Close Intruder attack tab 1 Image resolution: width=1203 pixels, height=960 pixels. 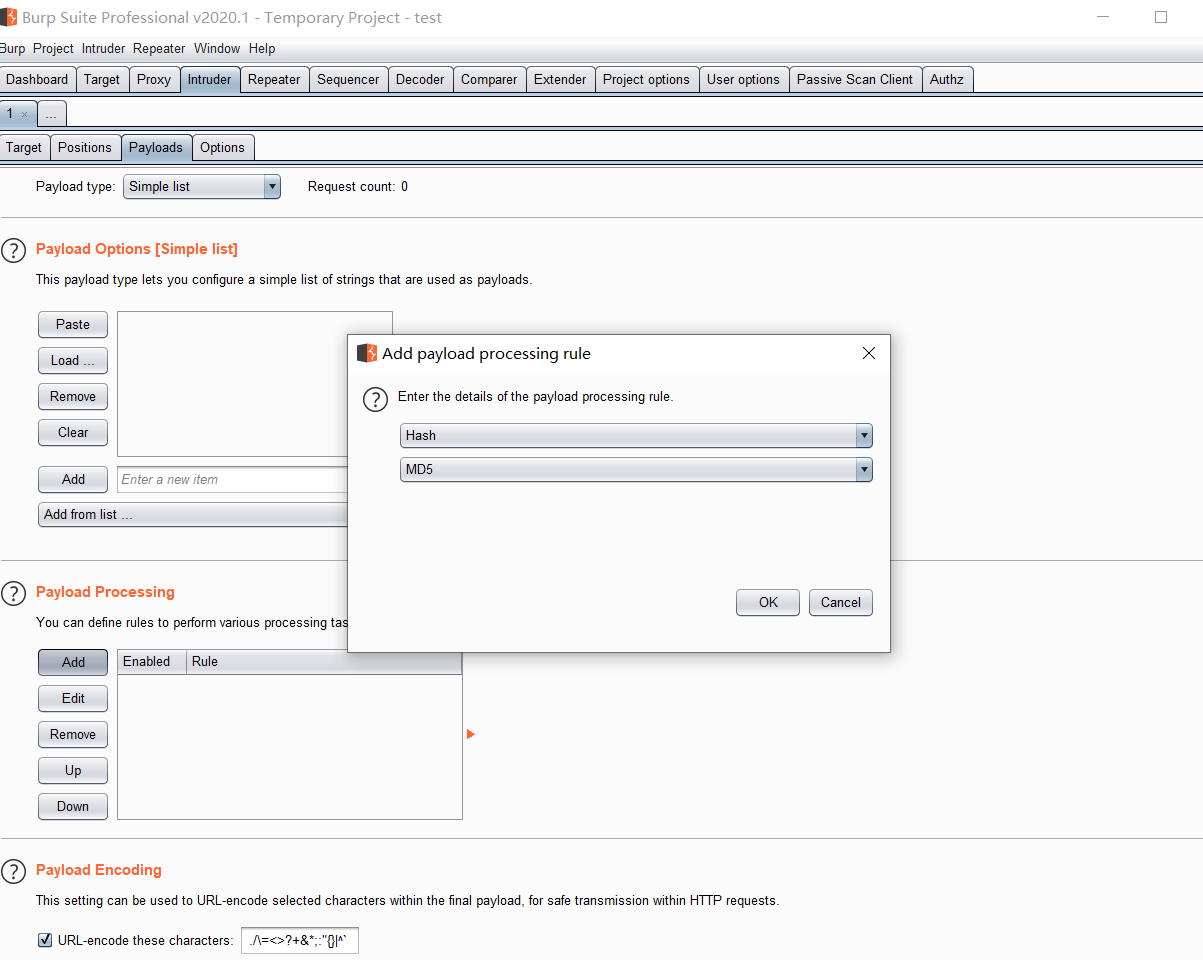(x=24, y=114)
